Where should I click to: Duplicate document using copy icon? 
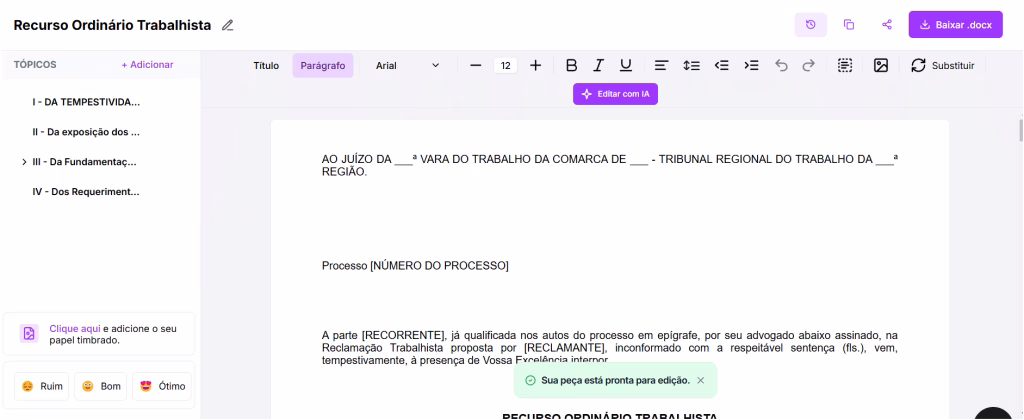pos(849,25)
